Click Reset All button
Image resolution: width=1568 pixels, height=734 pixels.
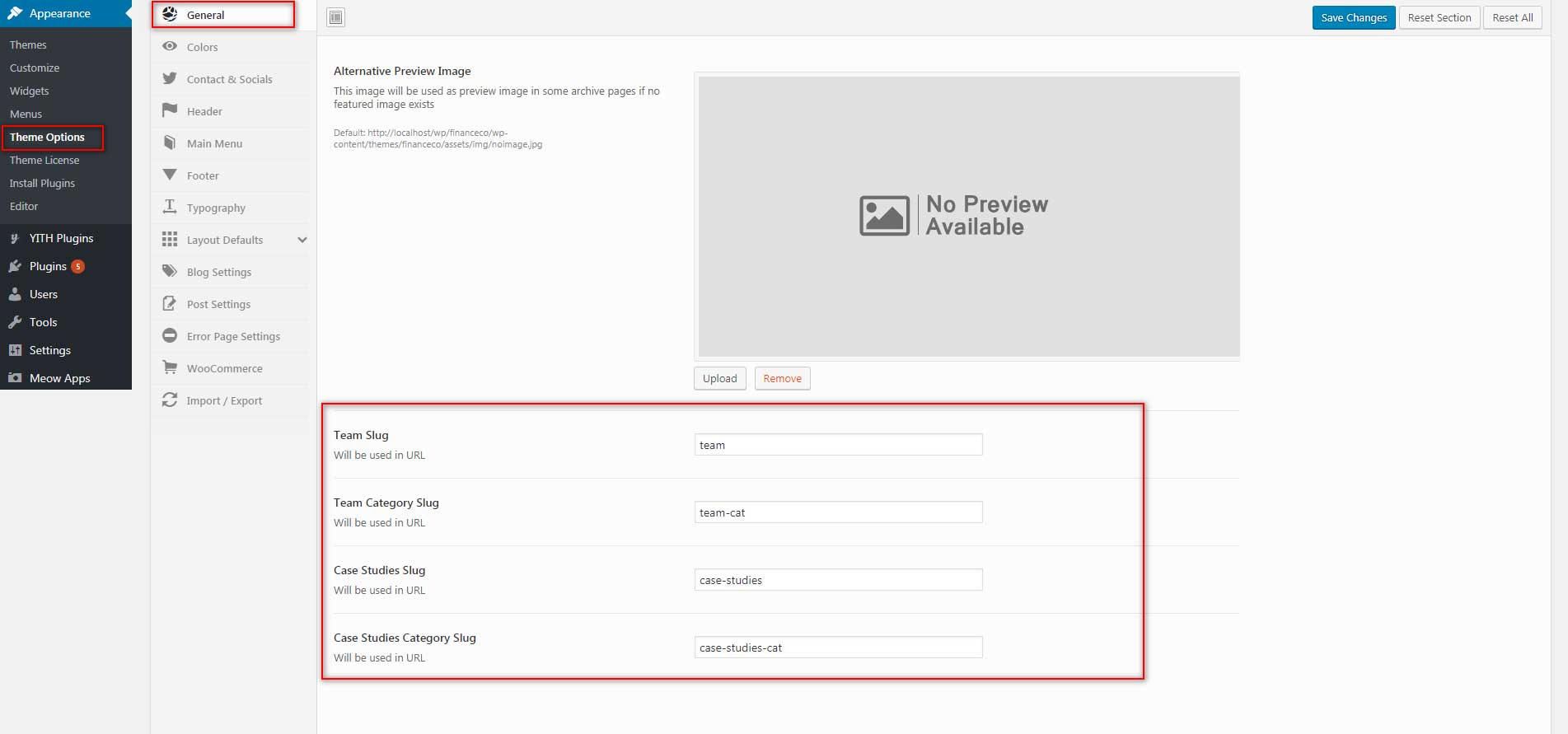click(1513, 17)
